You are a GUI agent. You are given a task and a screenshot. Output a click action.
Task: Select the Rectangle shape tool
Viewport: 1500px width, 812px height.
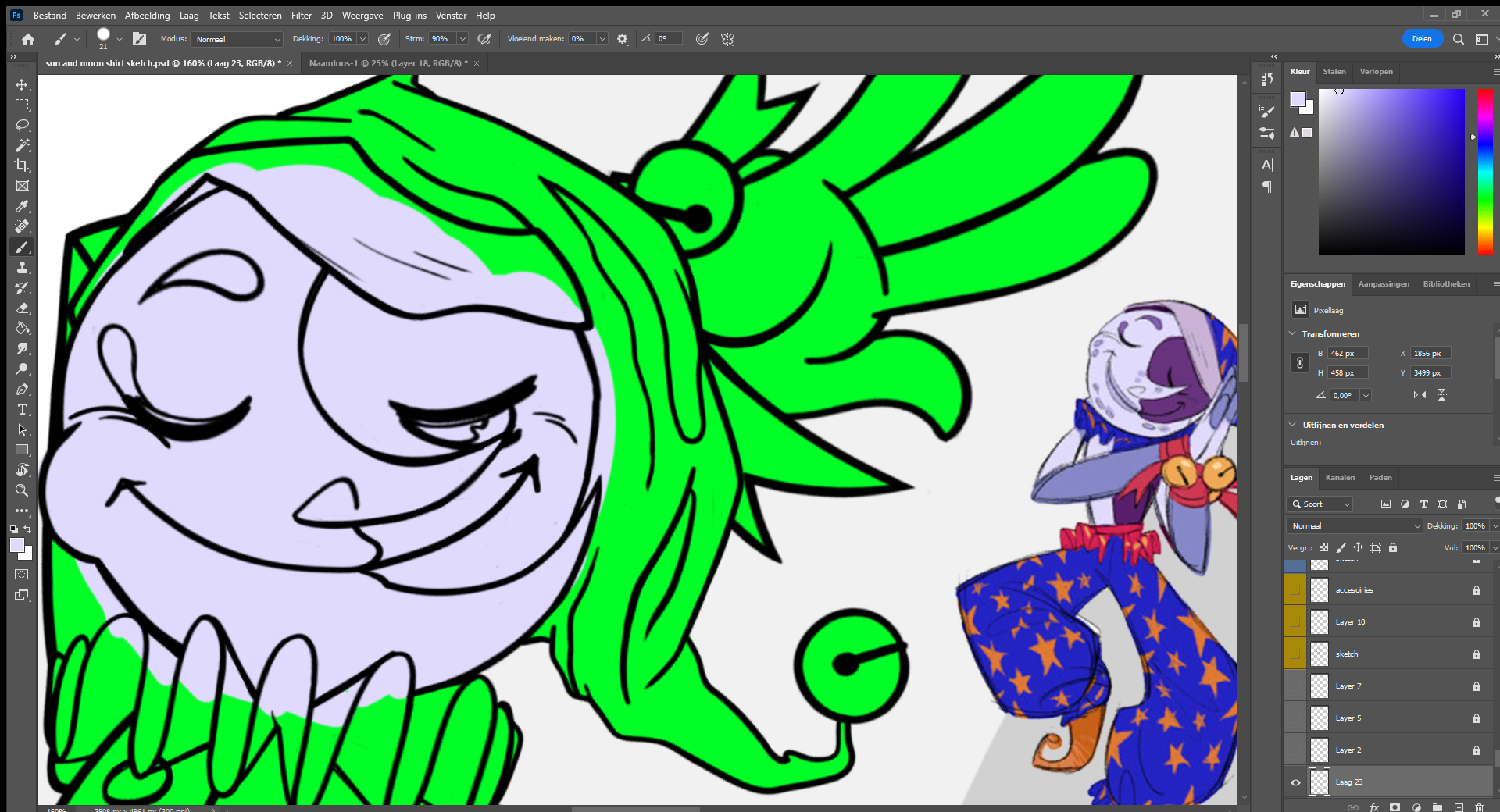click(x=22, y=450)
